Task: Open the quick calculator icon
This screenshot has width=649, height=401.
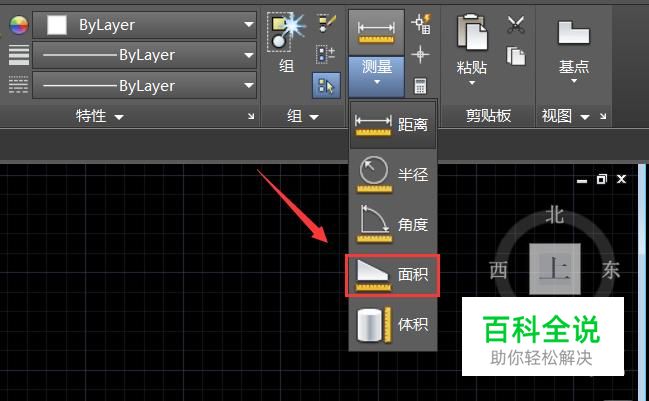Action: 420,86
